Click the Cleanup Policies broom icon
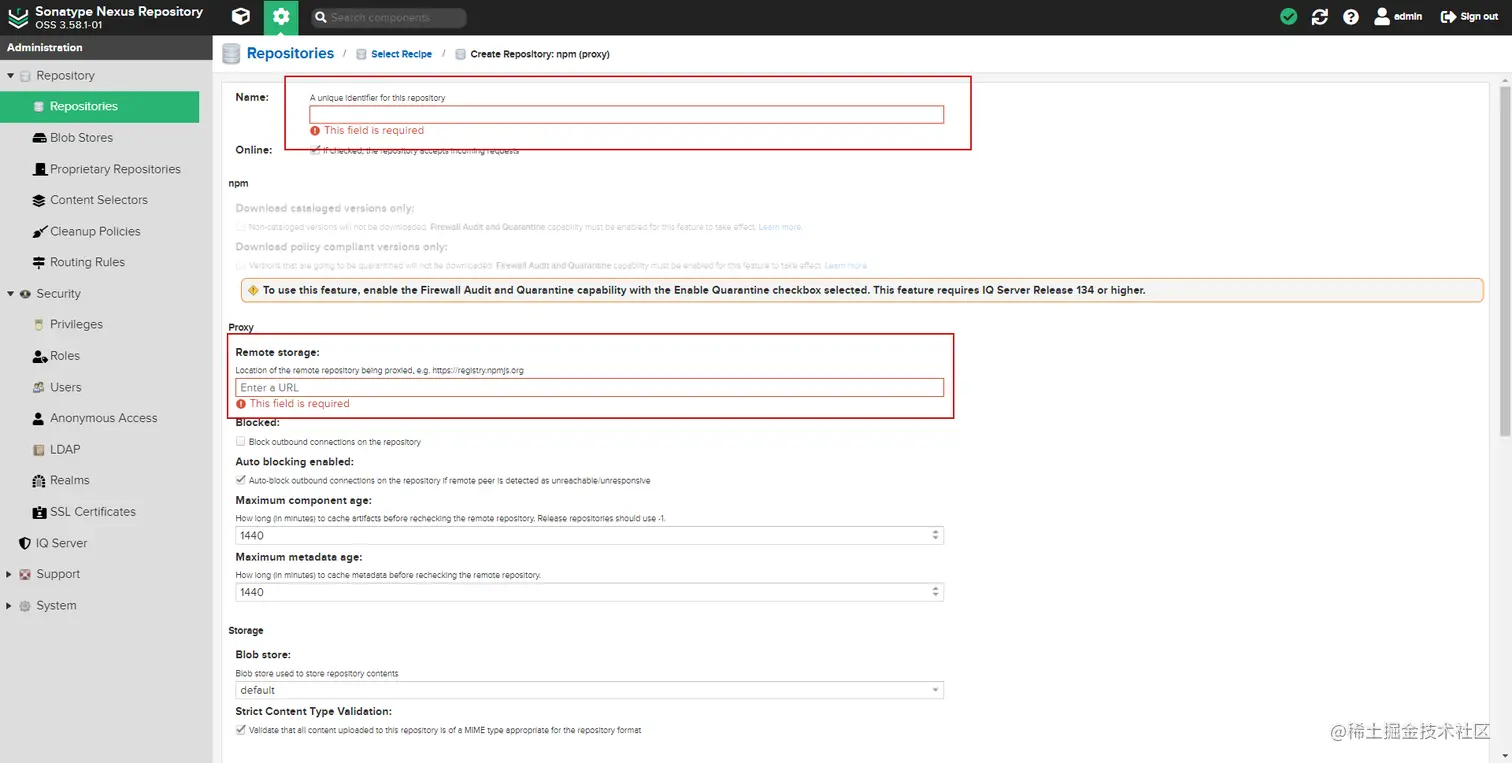The height and width of the screenshot is (763, 1512). click(39, 231)
